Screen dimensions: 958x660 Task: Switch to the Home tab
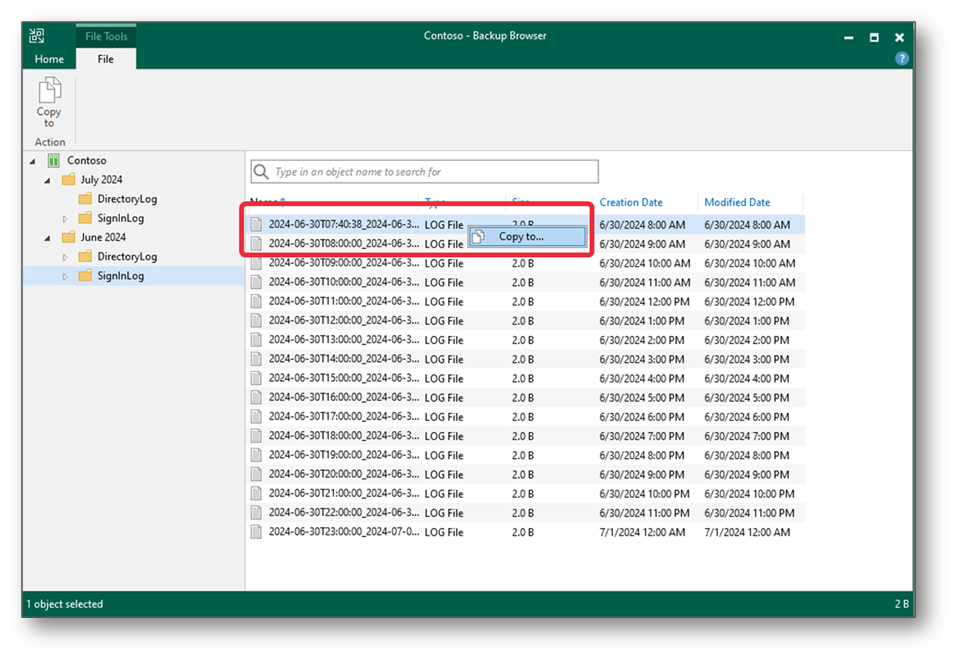pyautogui.click(x=49, y=59)
